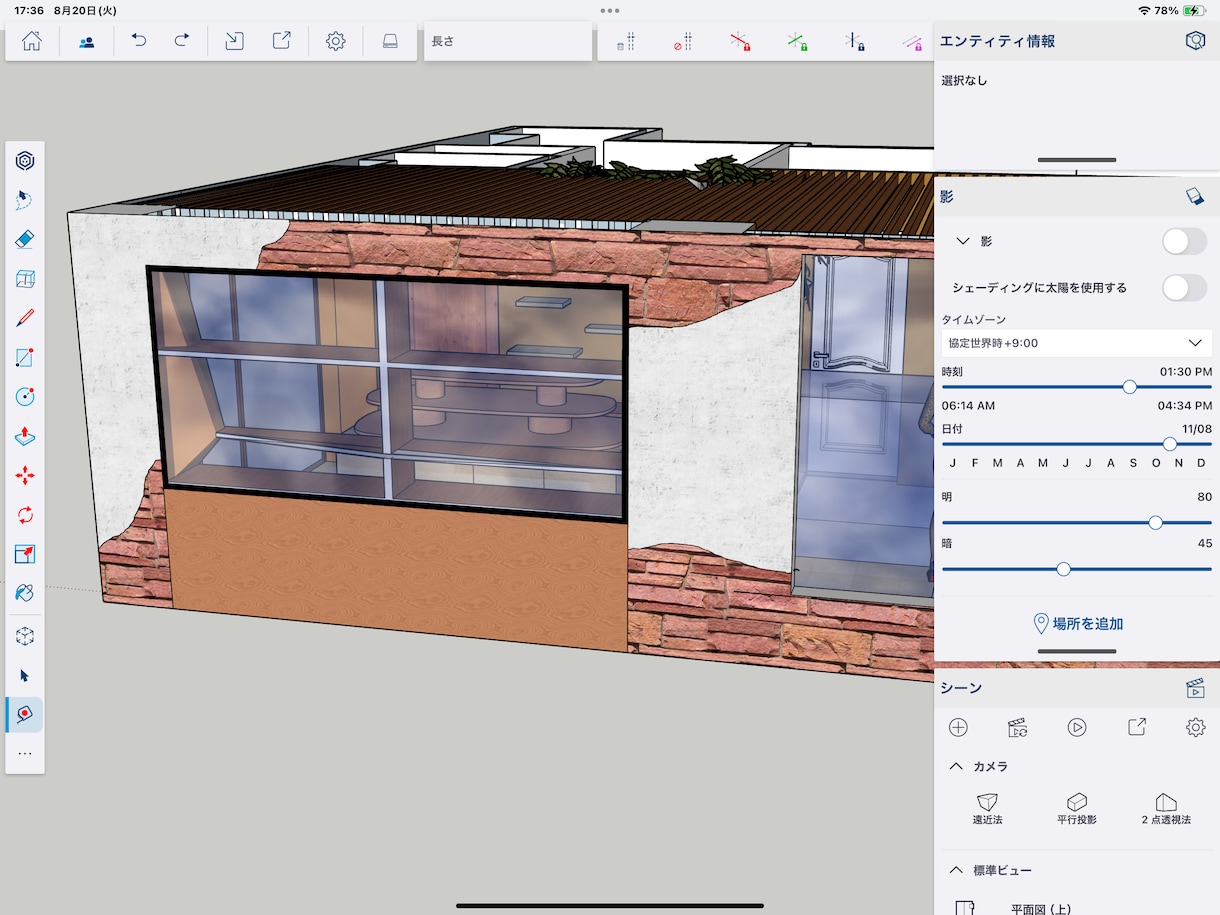Select the Rectangle tool

(x=25, y=358)
